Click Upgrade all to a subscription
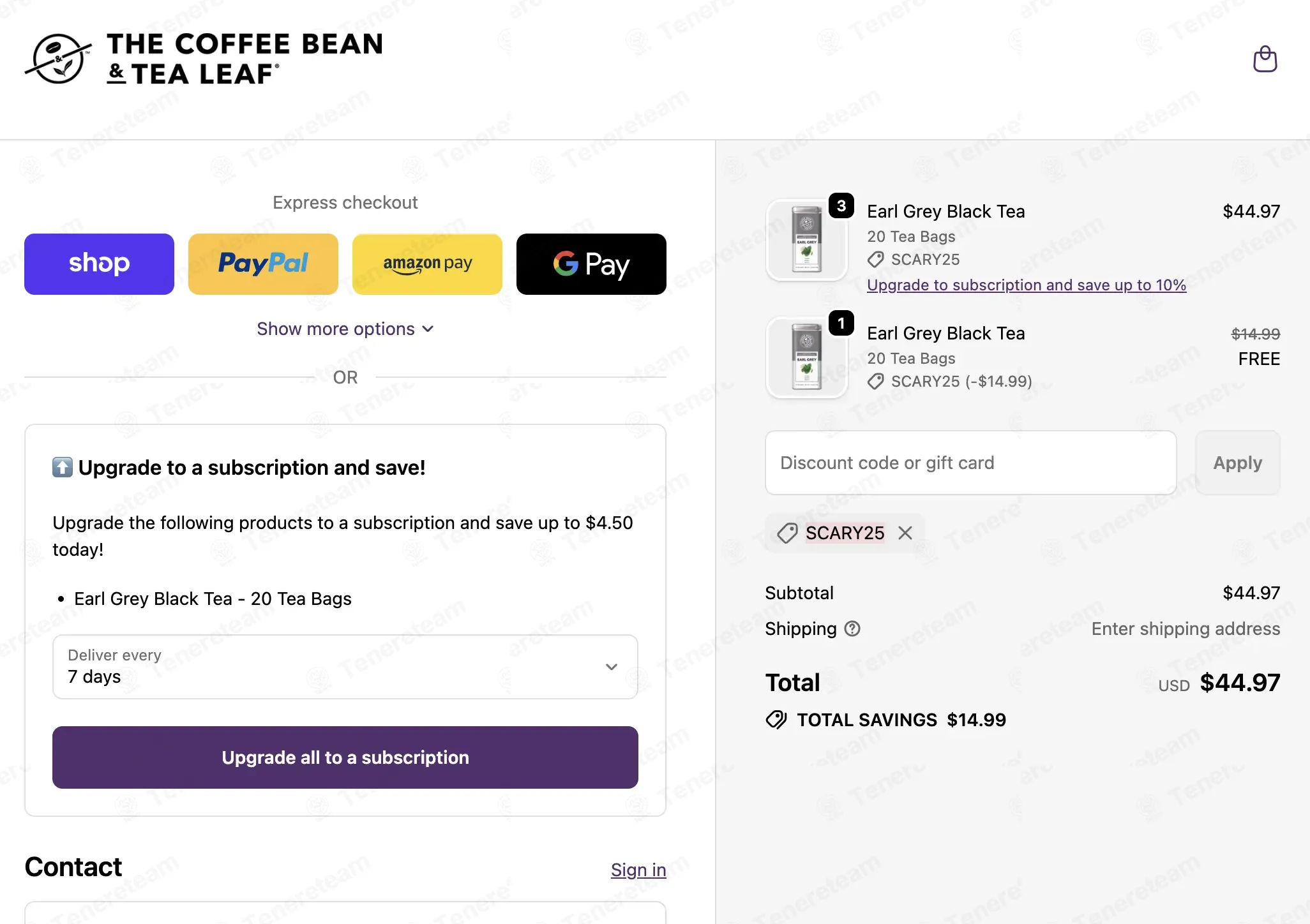Screen dimensions: 1310x924 click(345, 757)
